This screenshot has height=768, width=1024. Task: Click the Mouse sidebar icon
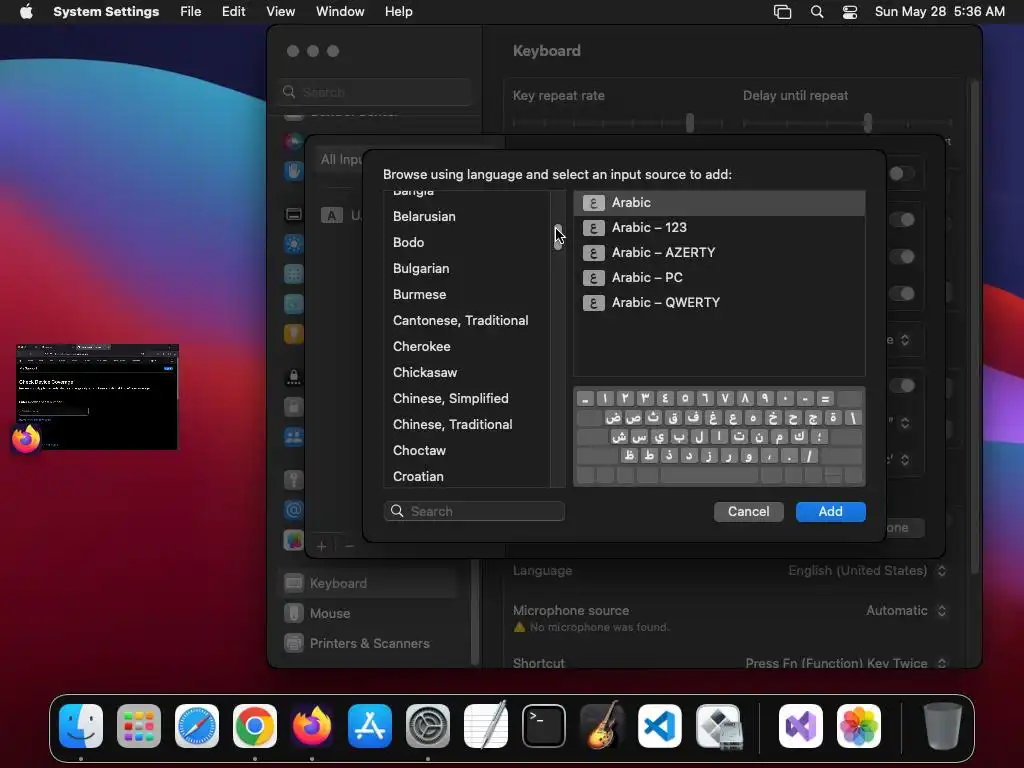294,613
